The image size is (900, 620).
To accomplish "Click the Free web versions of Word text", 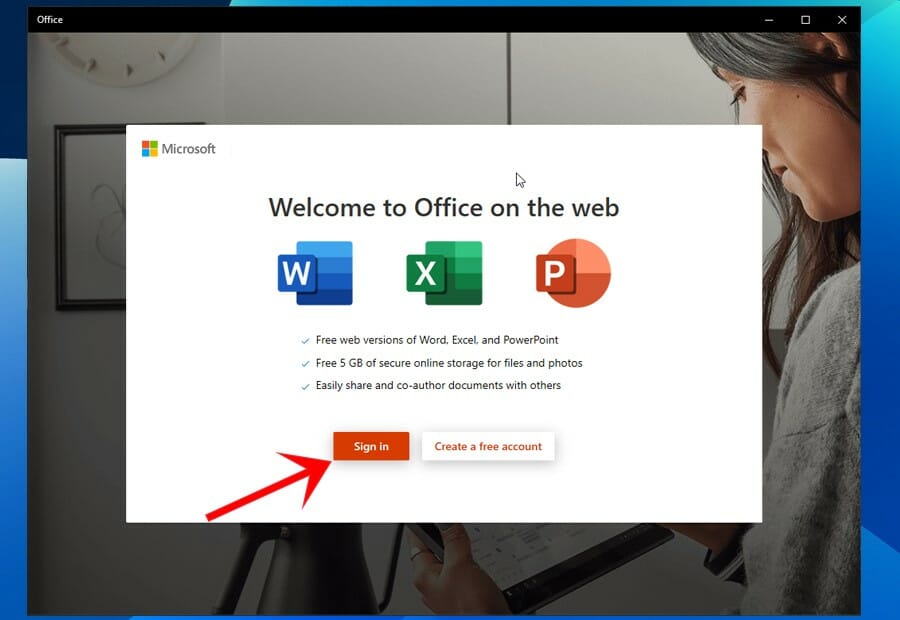I will click(437, 340).
